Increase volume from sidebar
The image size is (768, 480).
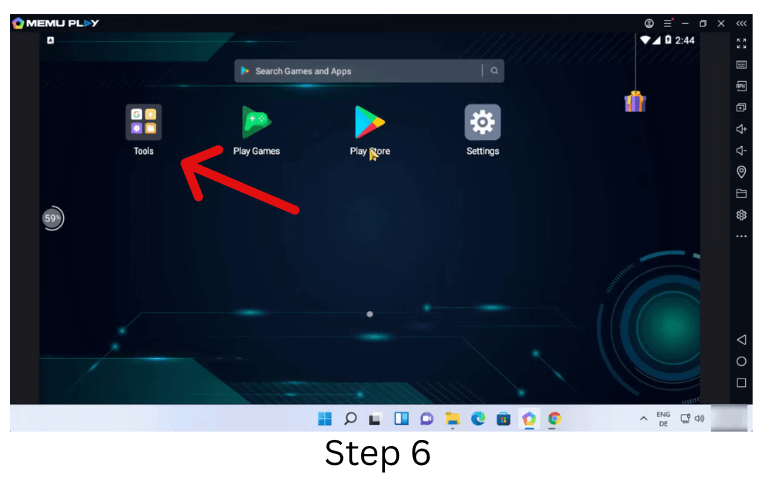click(742, 129)
